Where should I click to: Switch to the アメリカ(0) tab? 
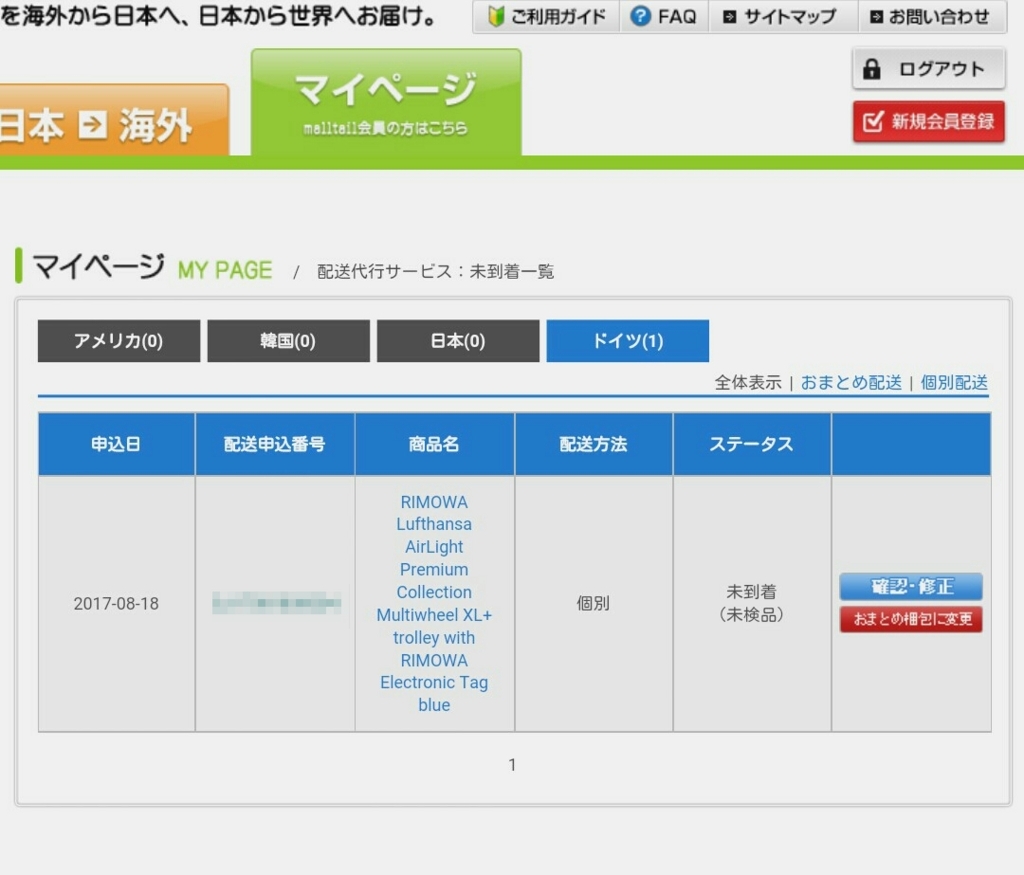pyautogui.click(x=119, y=341)
